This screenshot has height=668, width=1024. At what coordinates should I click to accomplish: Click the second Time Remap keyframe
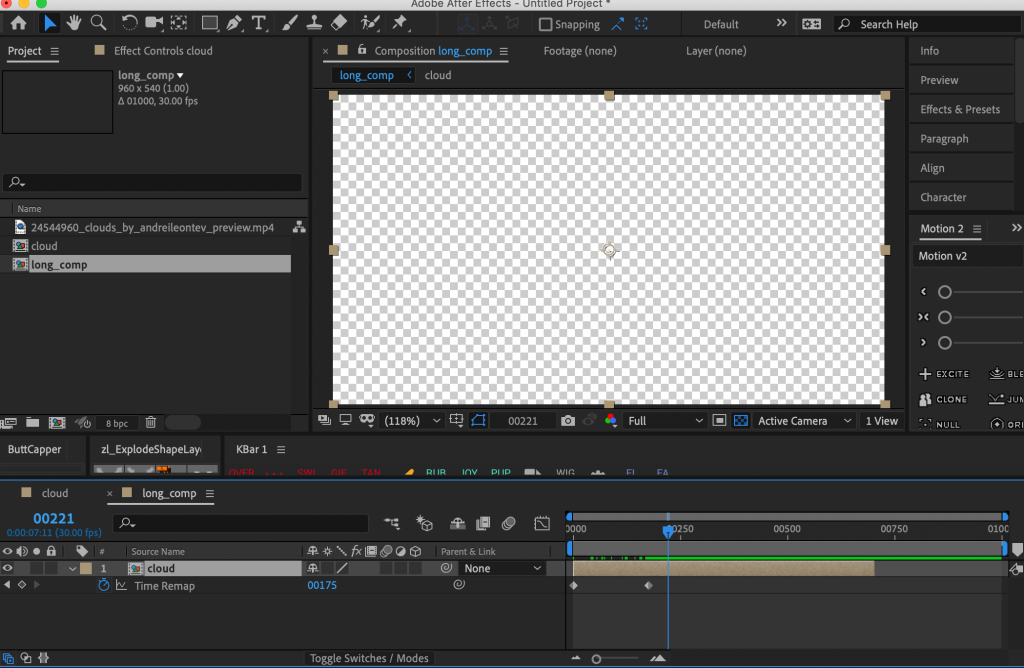[648, 586]
